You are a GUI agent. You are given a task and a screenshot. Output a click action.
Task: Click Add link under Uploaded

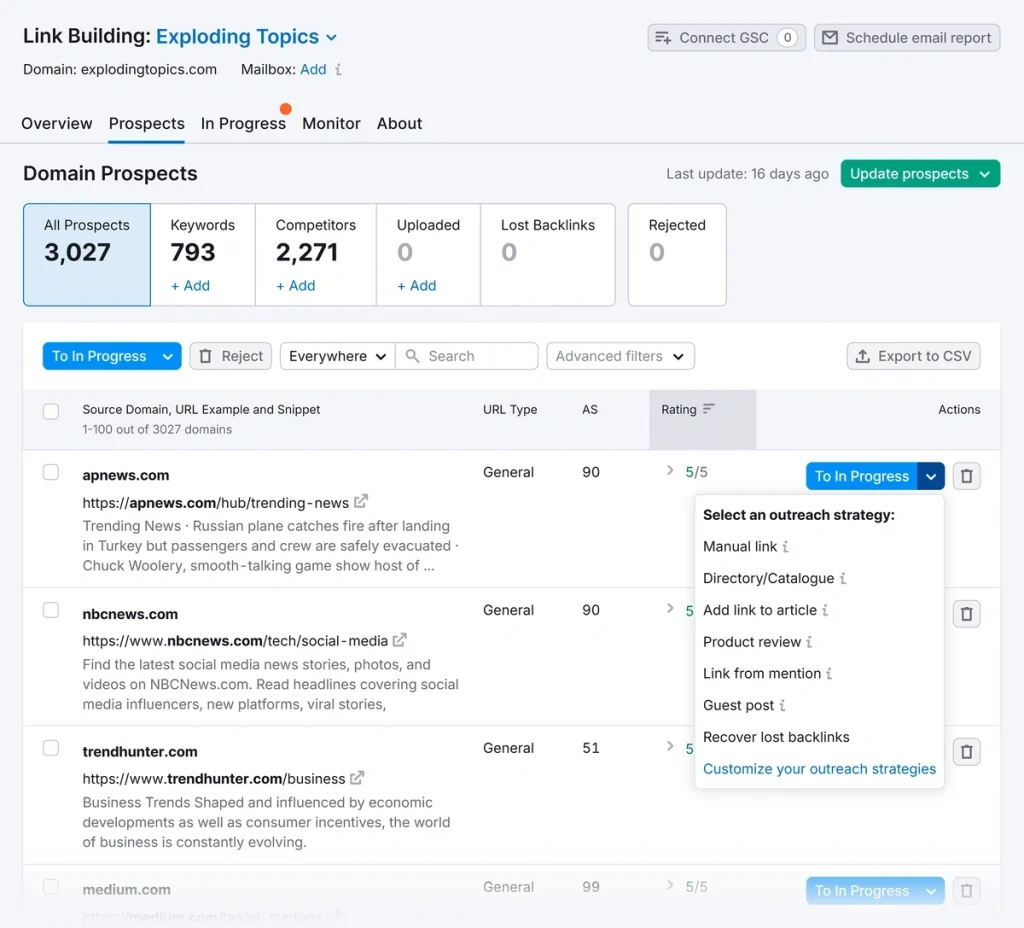417,285
